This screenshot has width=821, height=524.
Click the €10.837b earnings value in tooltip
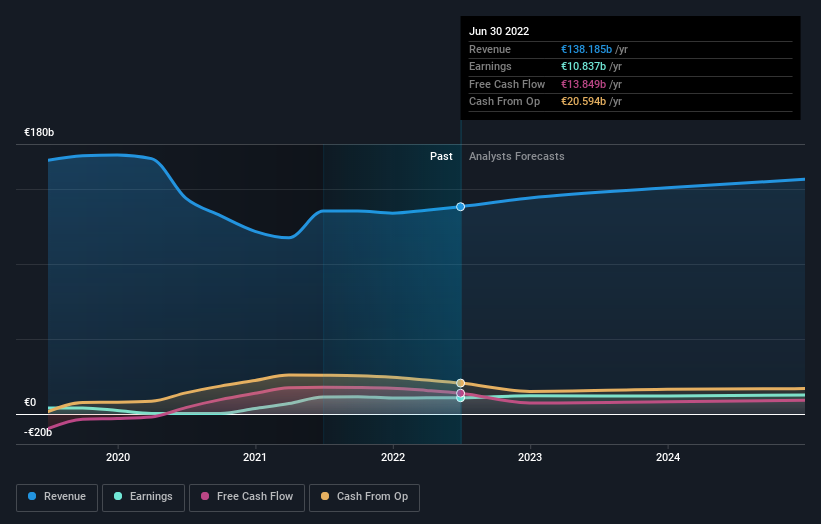[583, 66]
